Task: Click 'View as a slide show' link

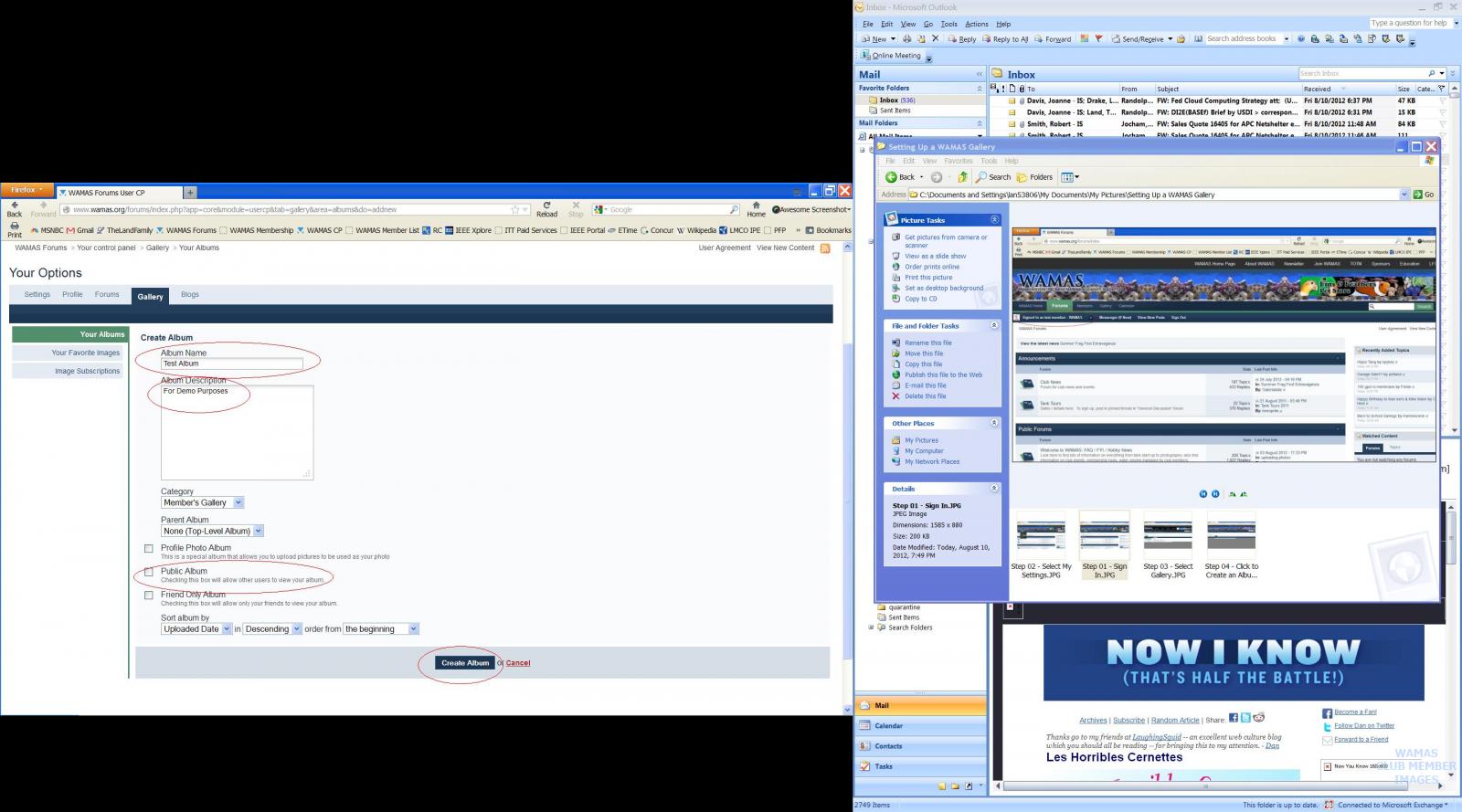Action: click(935, 257)
